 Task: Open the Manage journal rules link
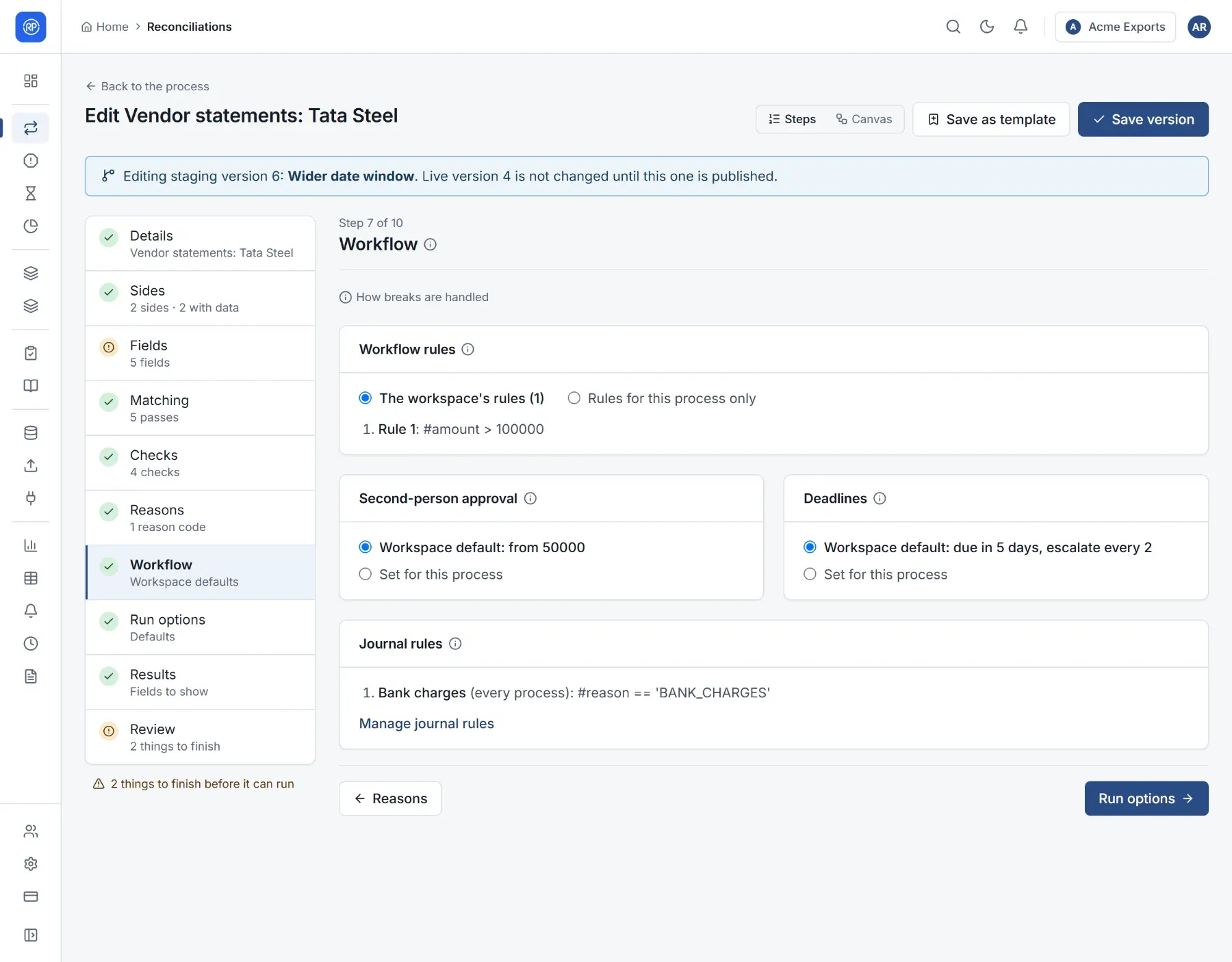pos(426,724)
